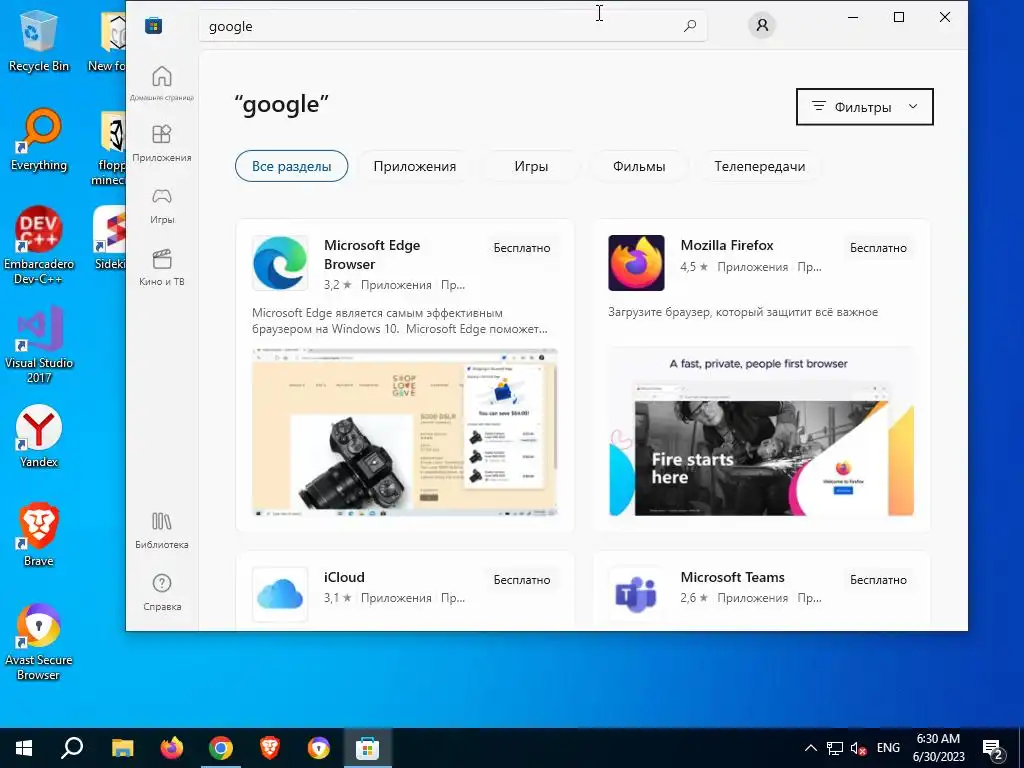Select Игры filter tab

tap(531, 166)
